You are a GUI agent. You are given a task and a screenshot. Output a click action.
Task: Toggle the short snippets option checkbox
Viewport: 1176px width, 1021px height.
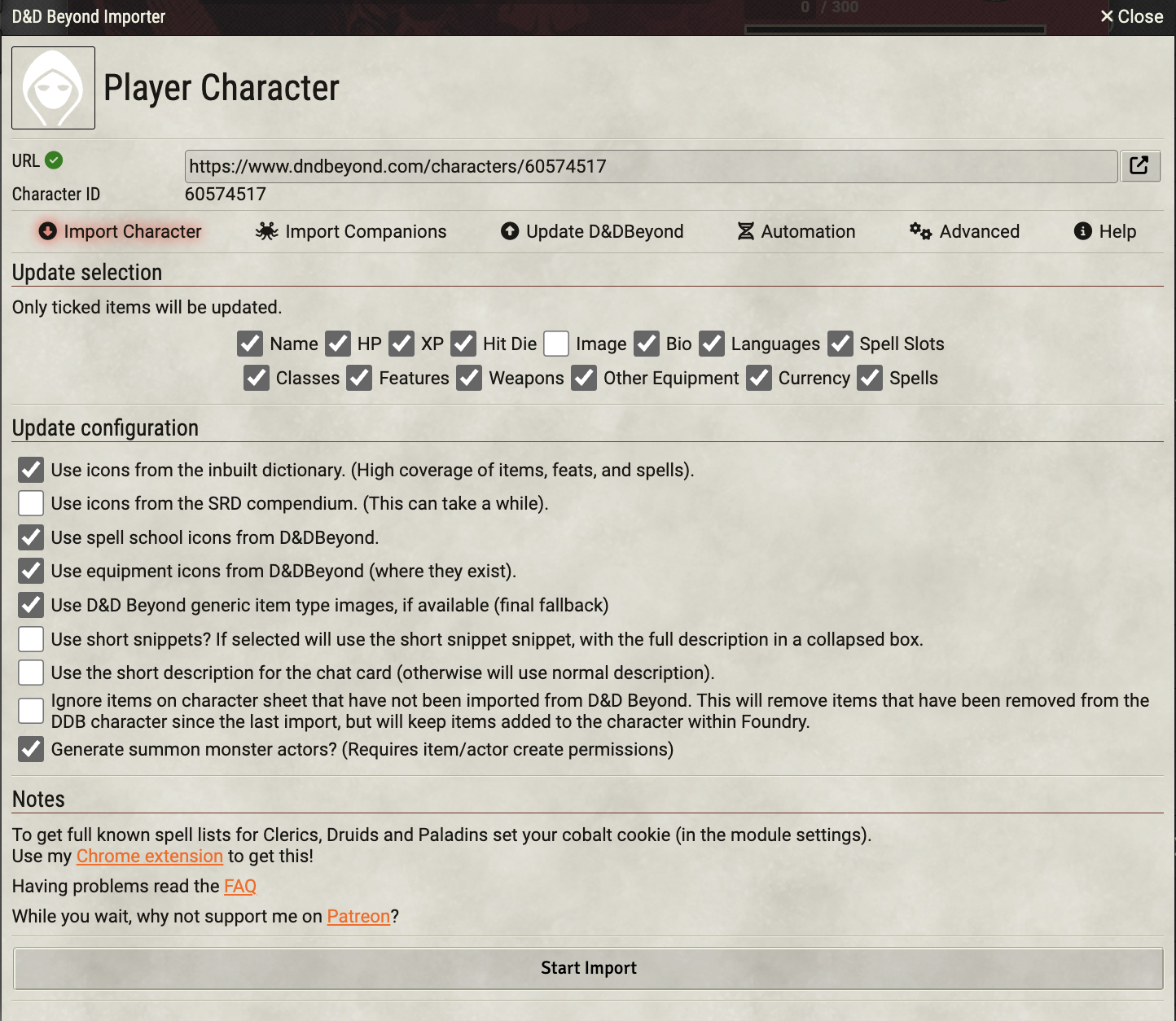(x=31, y=639)
